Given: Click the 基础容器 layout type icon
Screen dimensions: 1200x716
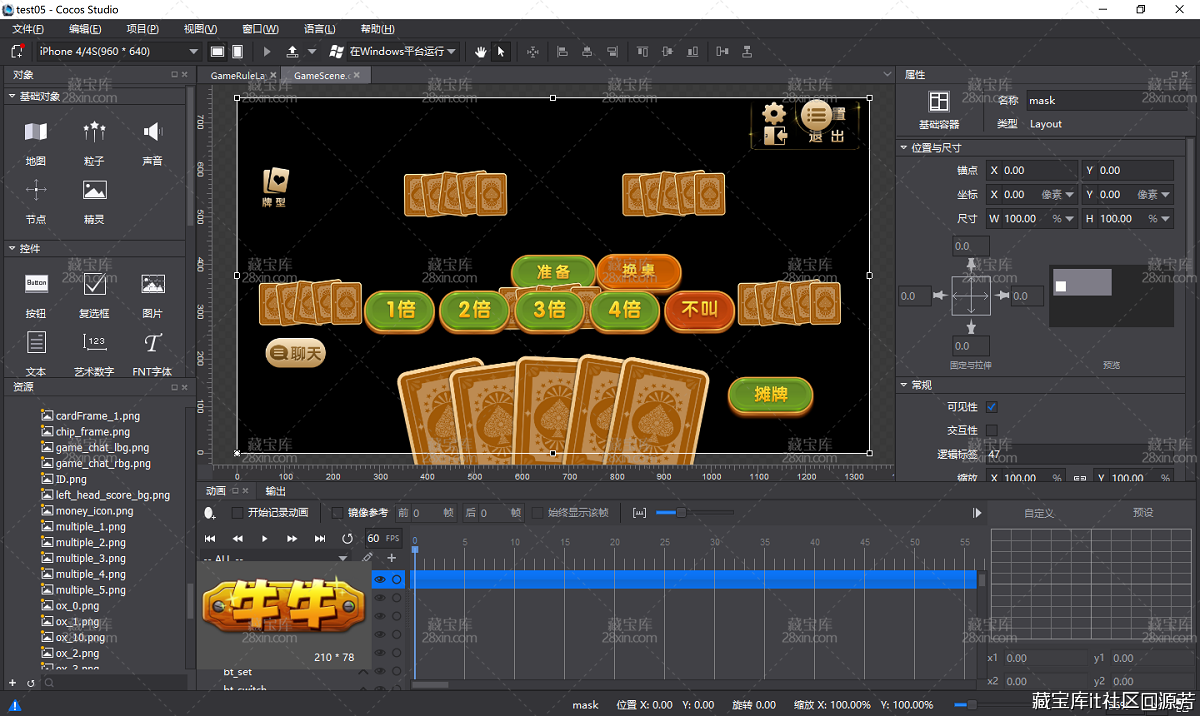Looking at the screenshot, I should coord(938,101).
